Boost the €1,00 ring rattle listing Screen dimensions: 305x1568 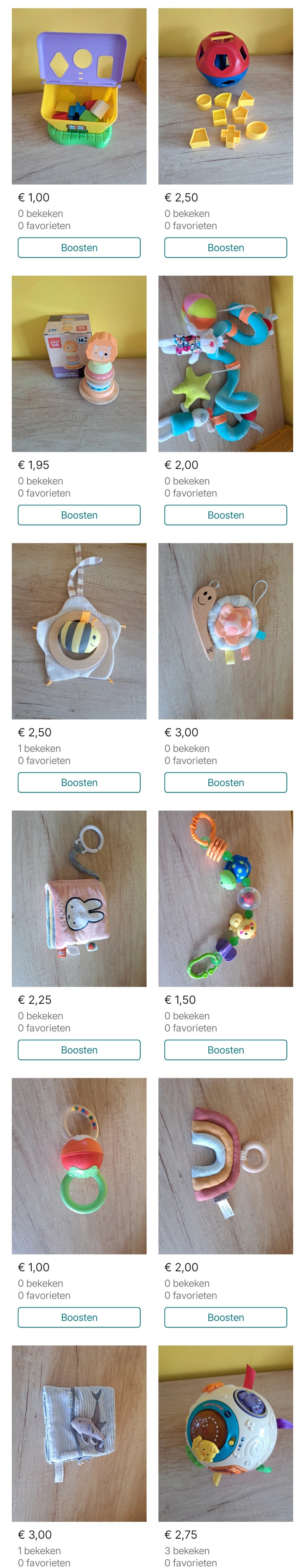(79, 1317)
